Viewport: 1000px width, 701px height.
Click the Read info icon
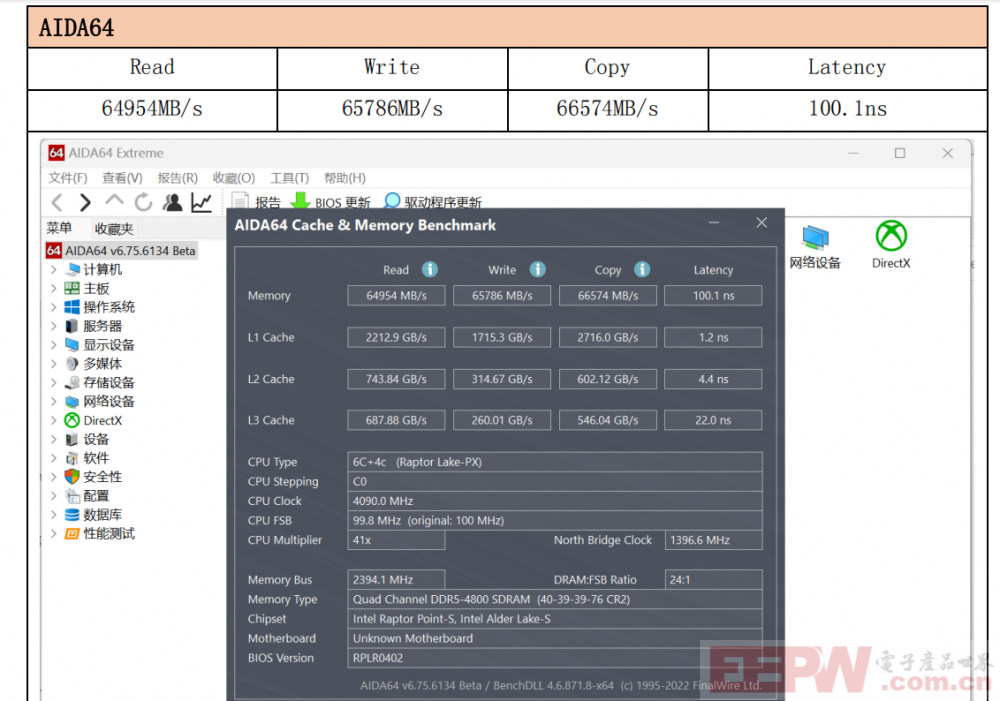[x=430, y=269]
